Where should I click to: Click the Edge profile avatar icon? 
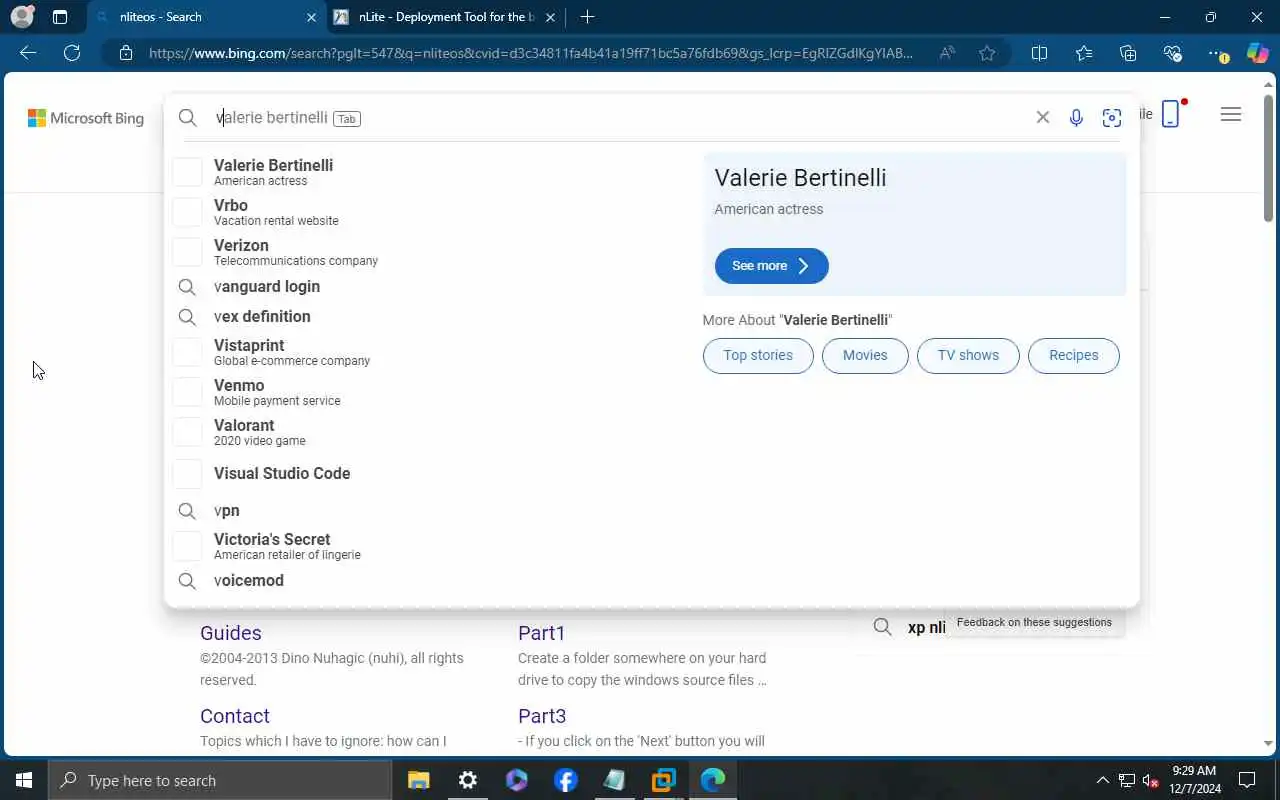(x=22, y=17)
